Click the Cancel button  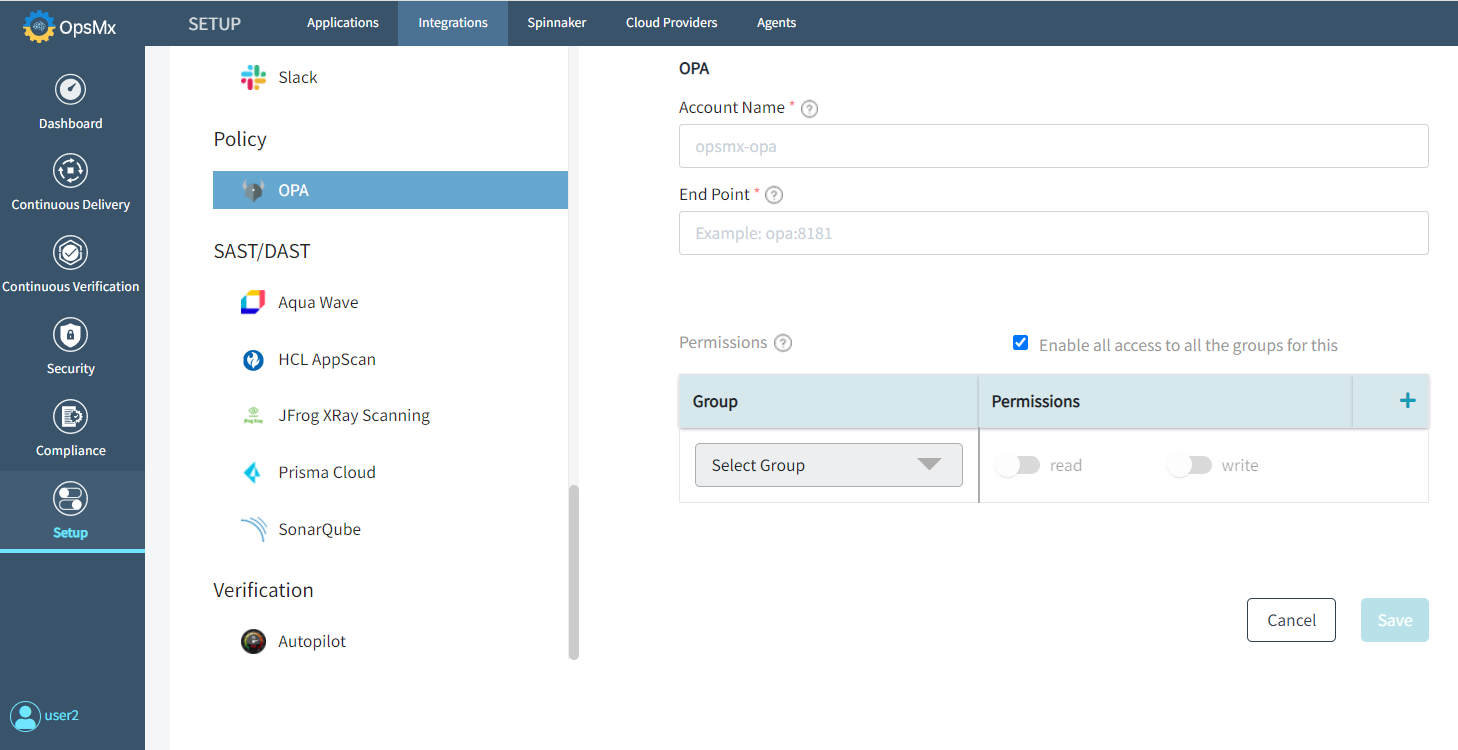(1291, 619)
